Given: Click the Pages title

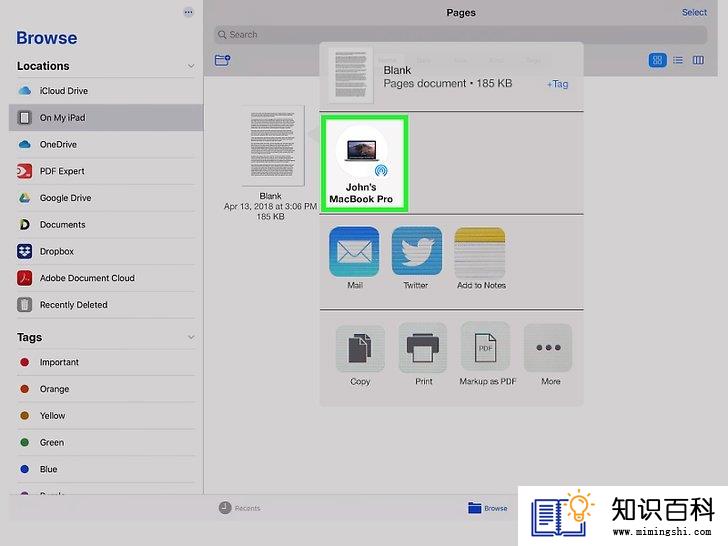Looking at the screenshot, I should 461,13.
